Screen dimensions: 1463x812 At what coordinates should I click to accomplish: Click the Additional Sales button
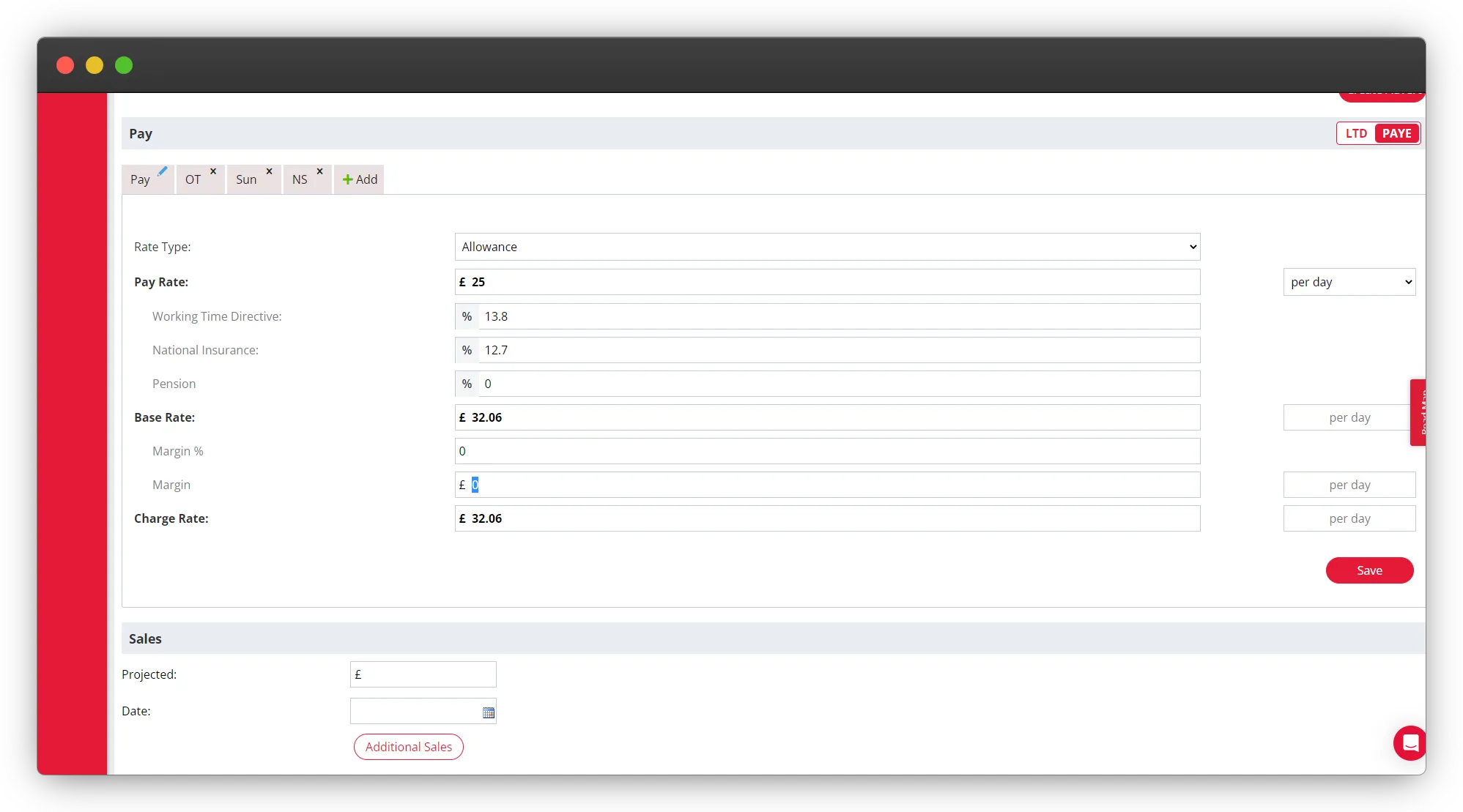pos(408,747)
